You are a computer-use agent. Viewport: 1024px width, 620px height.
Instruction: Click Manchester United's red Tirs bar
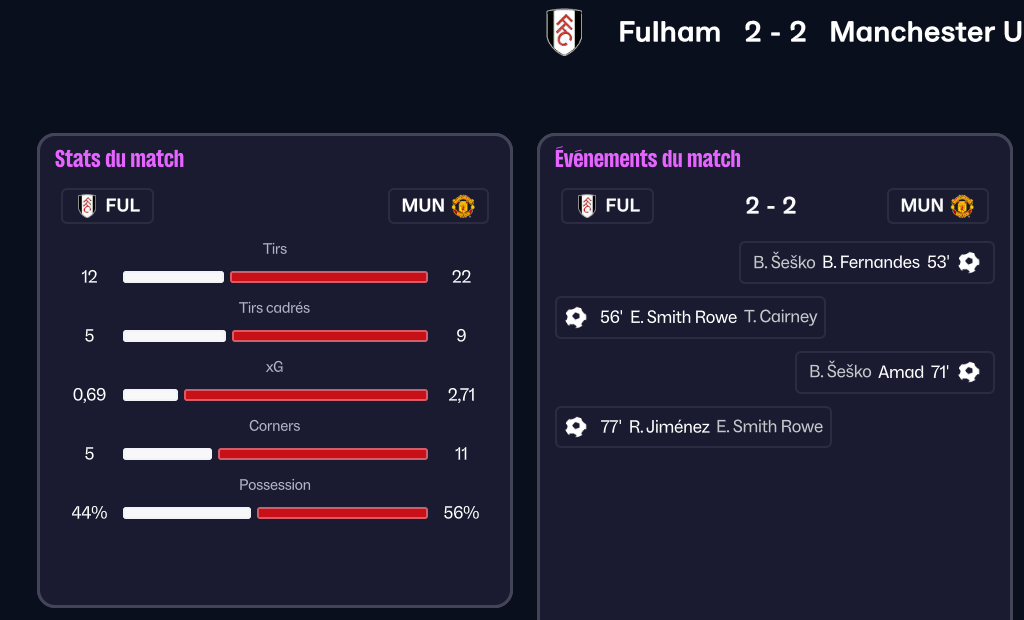point(329,277)
